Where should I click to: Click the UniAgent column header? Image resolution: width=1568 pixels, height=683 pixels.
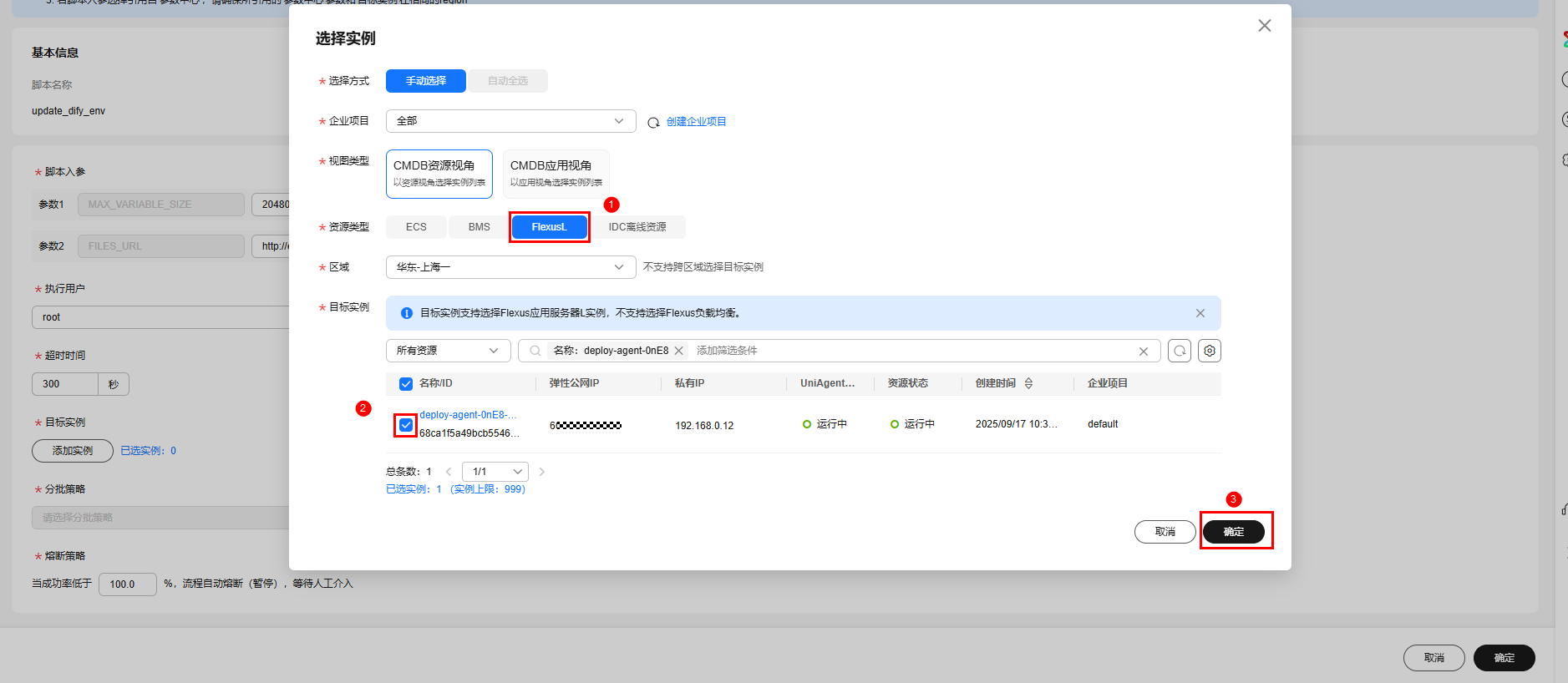click(x=828, y=383)
